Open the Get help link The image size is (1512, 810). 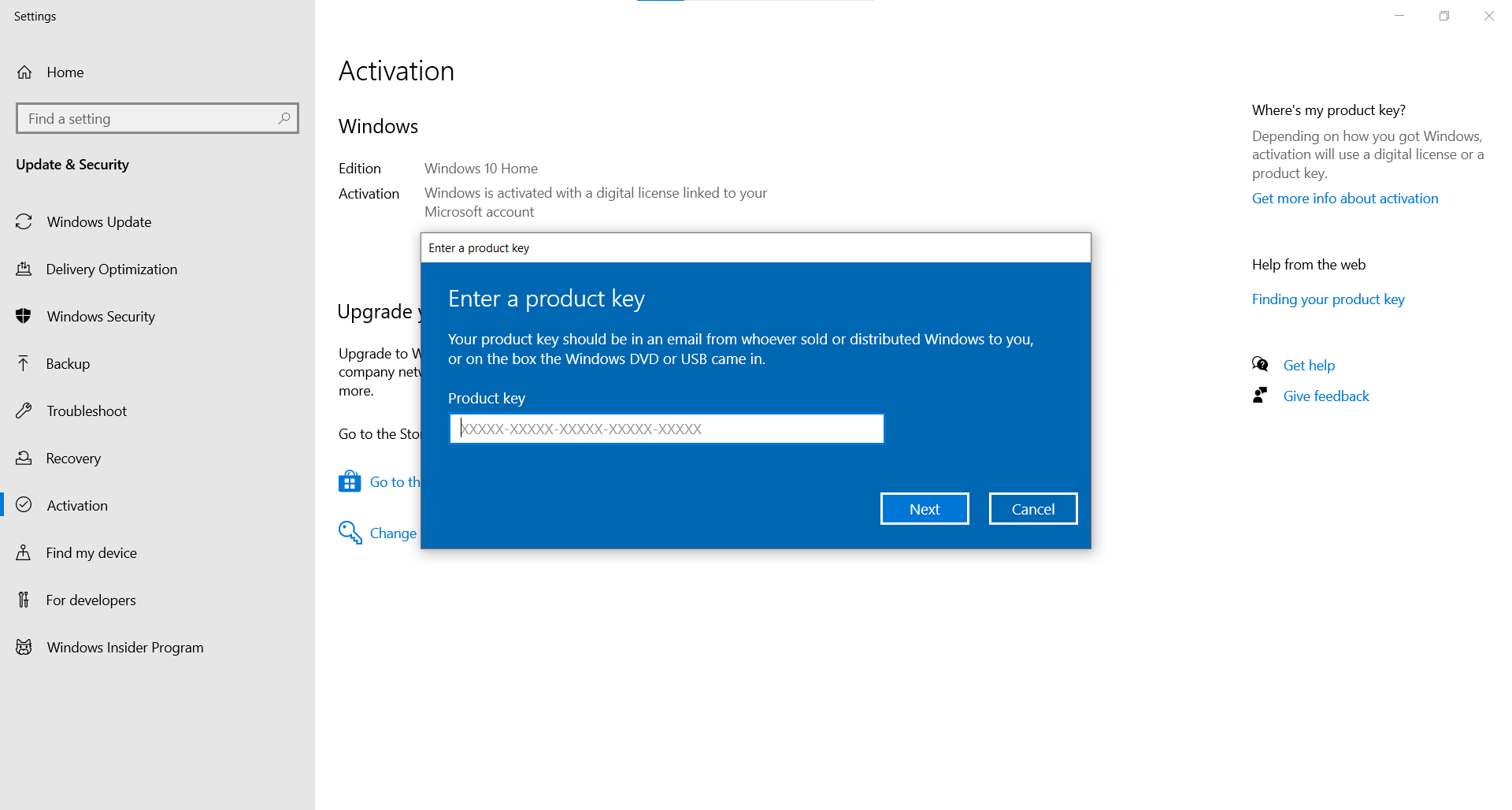(1309, 366)
